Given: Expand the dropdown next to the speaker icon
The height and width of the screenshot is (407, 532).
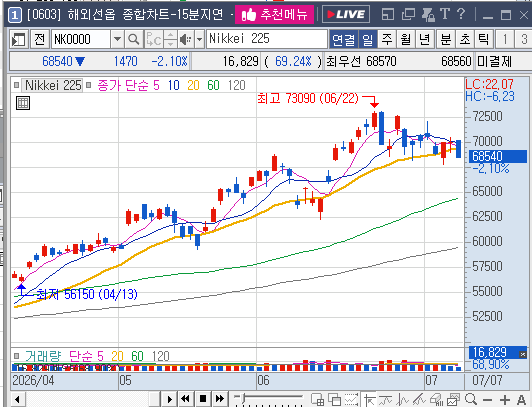Looking at the screenshot, I should [x=200, y=39].
